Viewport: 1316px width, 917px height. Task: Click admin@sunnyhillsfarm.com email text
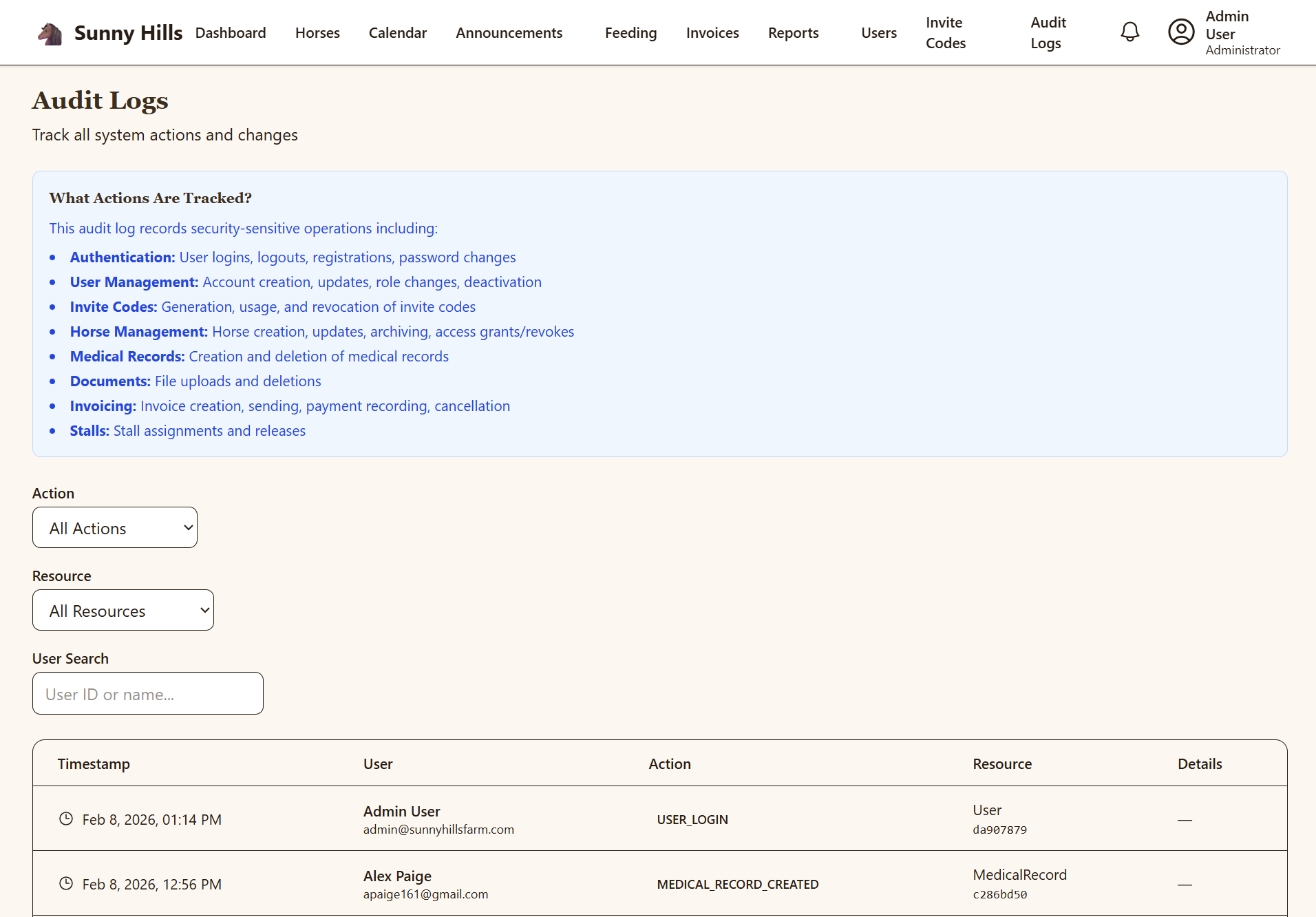click(438, 830)
